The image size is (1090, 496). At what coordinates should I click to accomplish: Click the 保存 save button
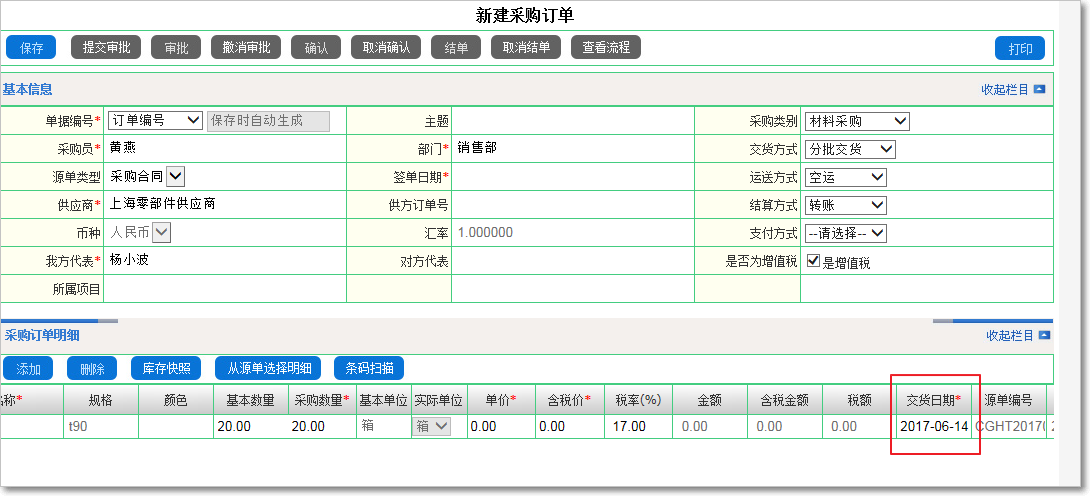point(31,47)
